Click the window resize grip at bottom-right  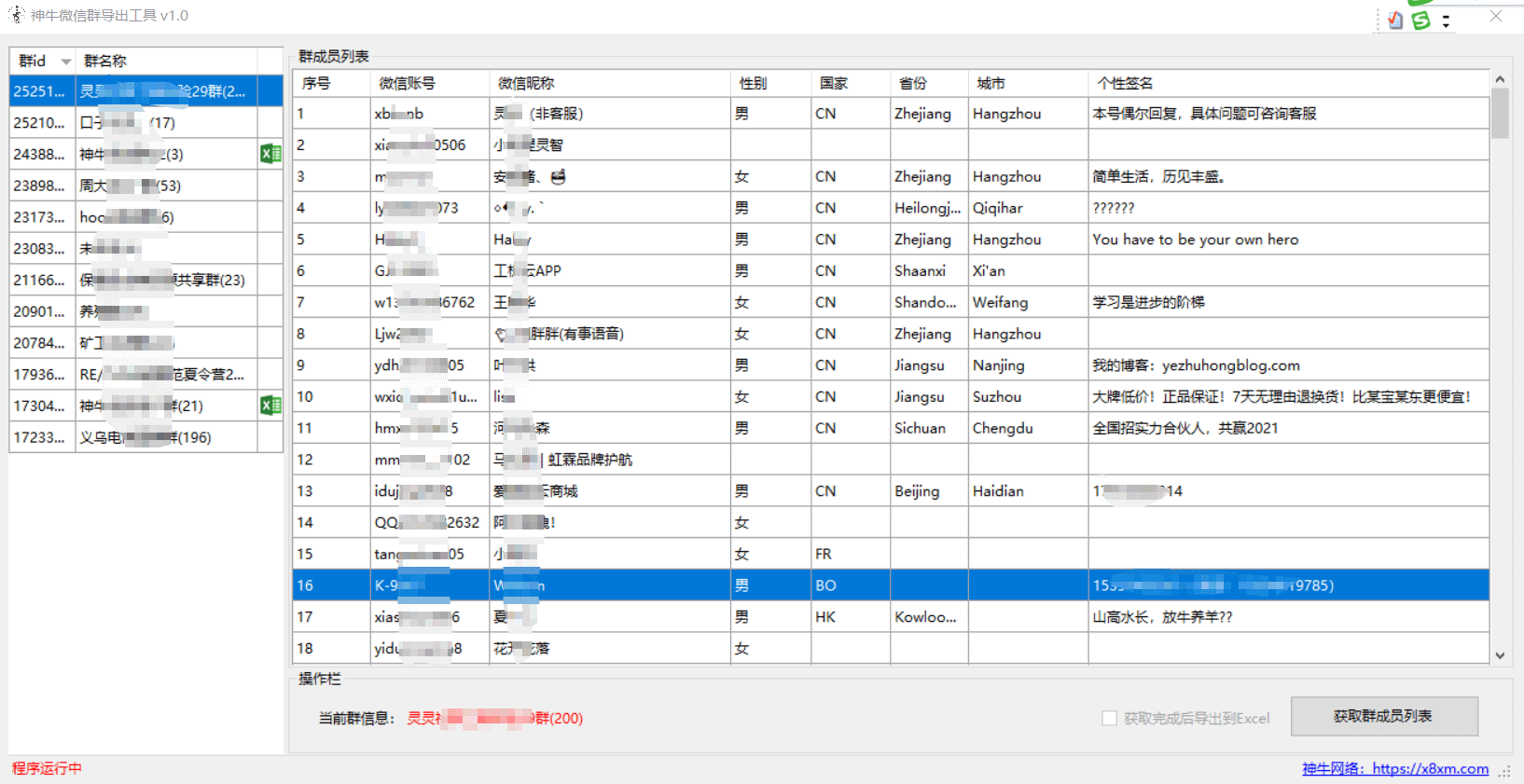(1504, 772)
